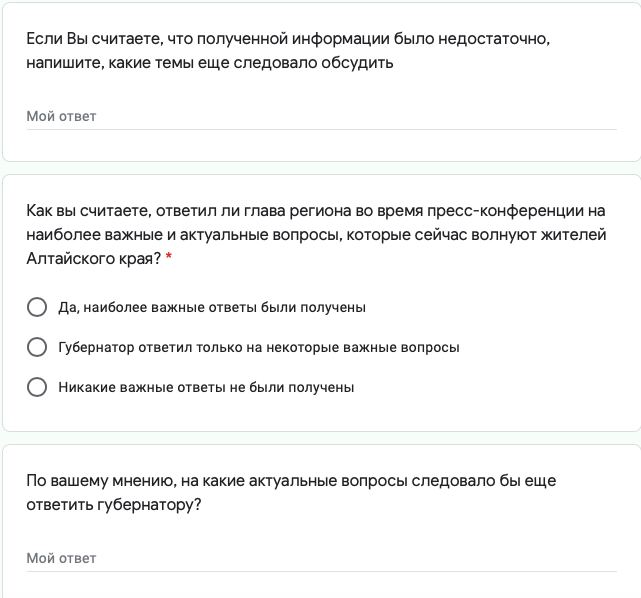
Task: Click label text "Губернатор ответил только на некоторые"
Action: (259, 347)
